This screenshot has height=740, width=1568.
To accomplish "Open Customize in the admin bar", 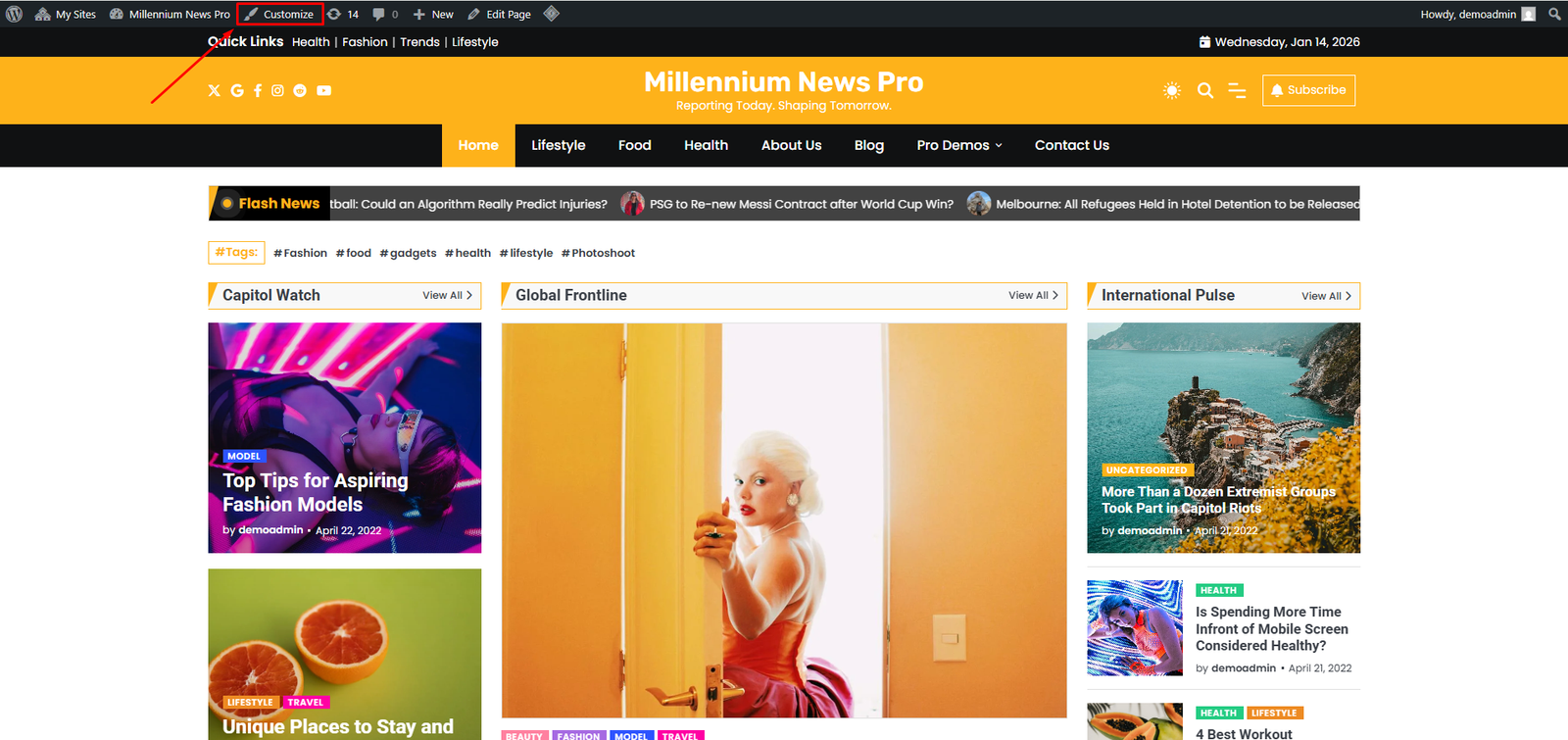I will (x=280, y=14).
